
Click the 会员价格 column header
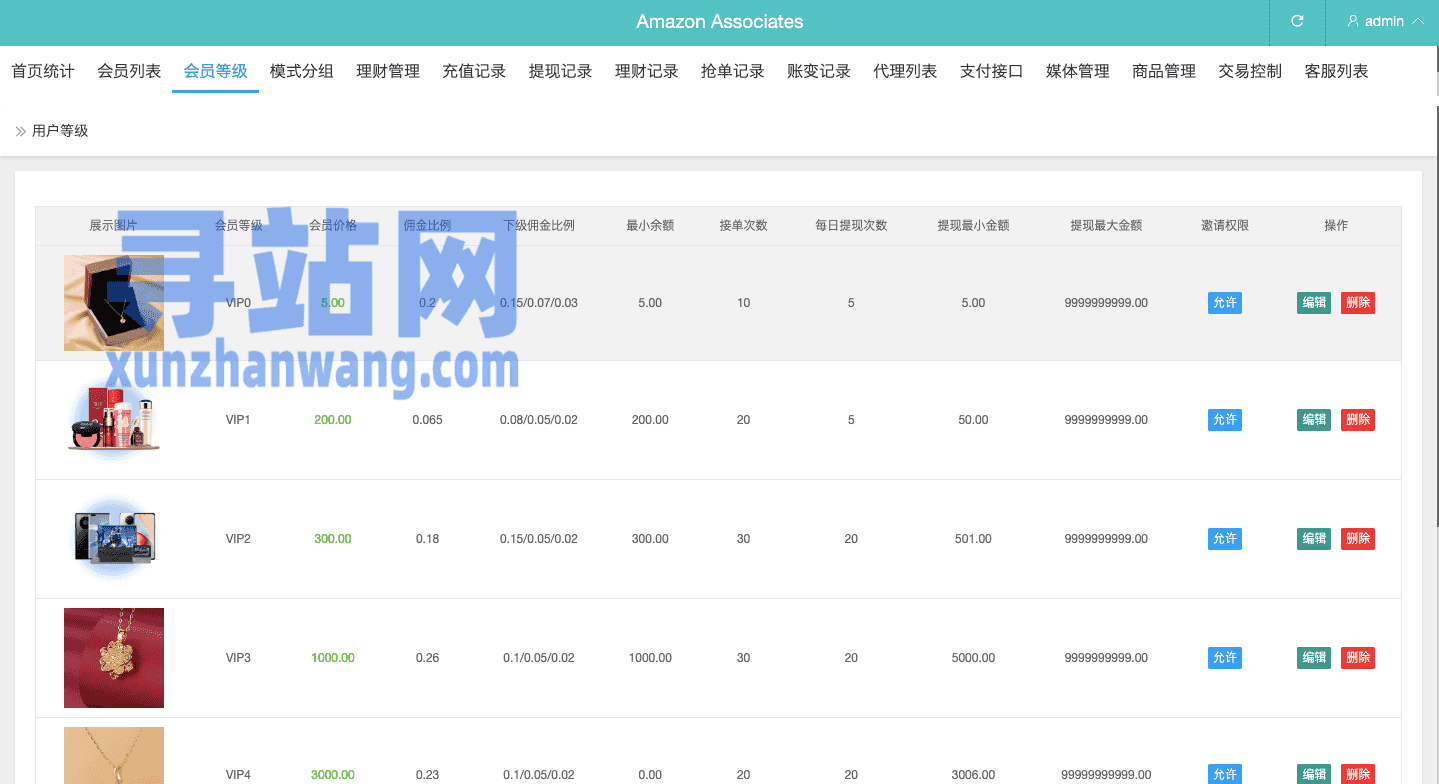tap(333, 225)
